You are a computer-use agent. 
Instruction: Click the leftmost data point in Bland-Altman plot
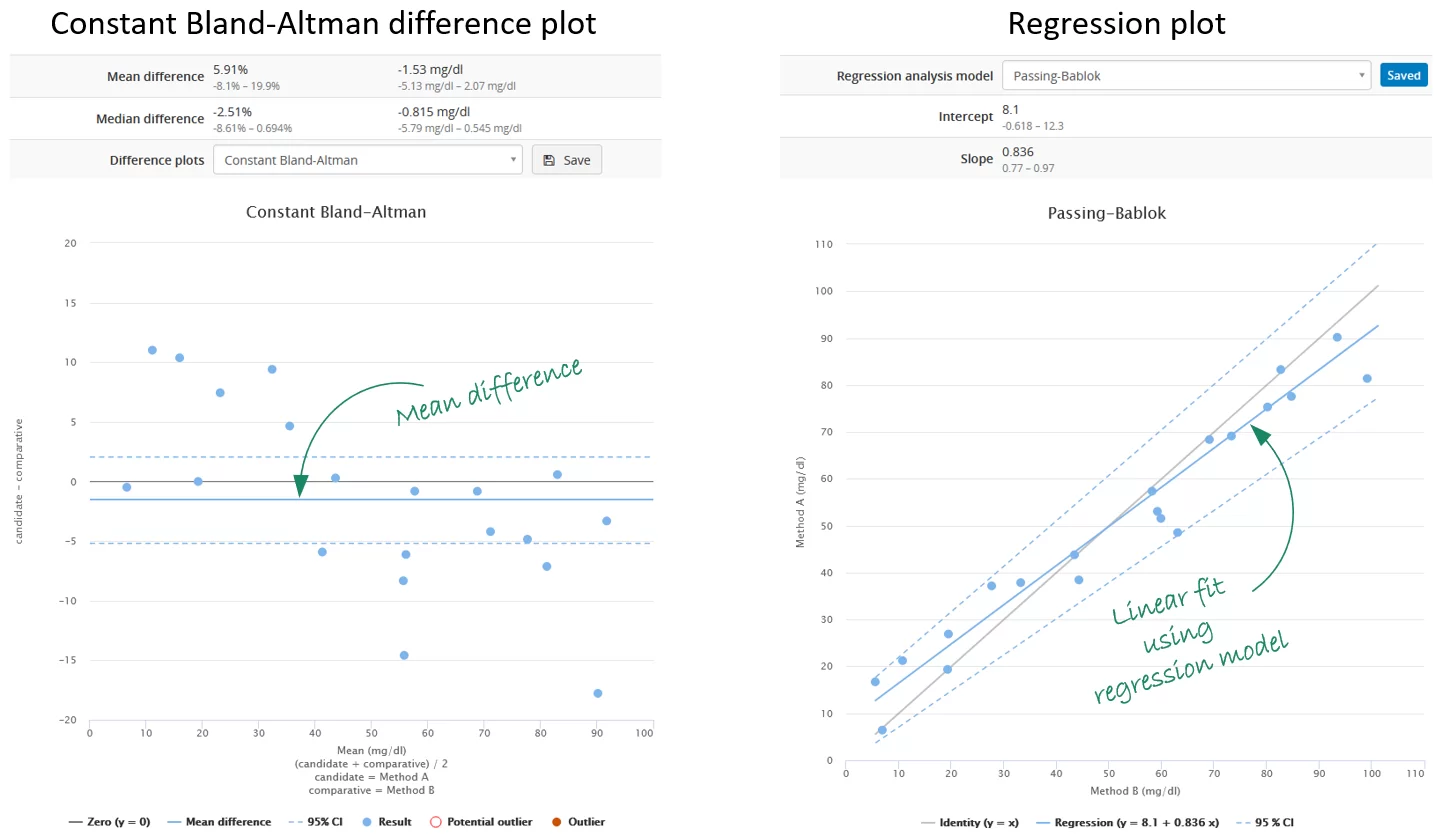pos(127,487)
